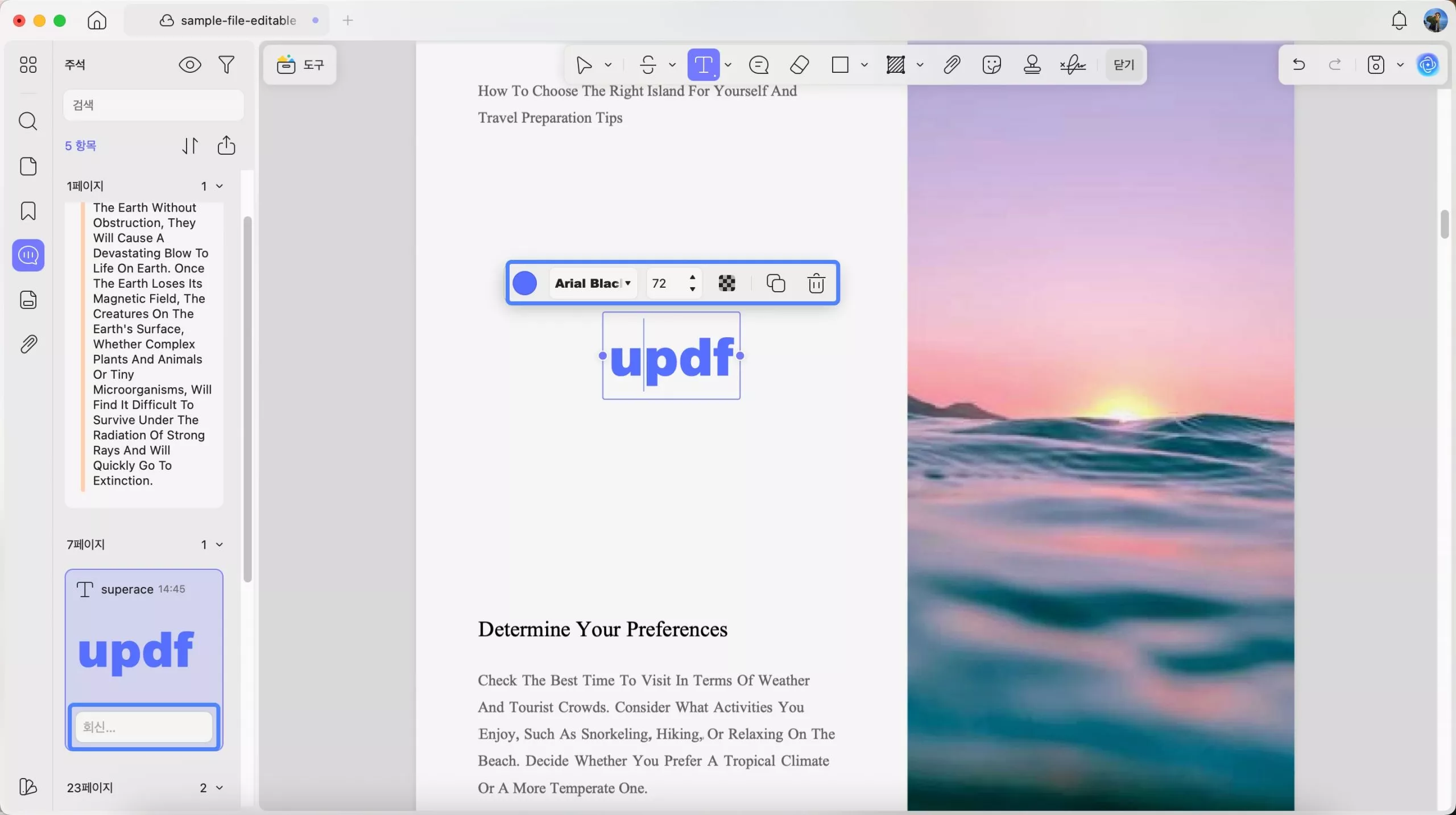Expand the strikethrough tool dropdown arrow

672,65
